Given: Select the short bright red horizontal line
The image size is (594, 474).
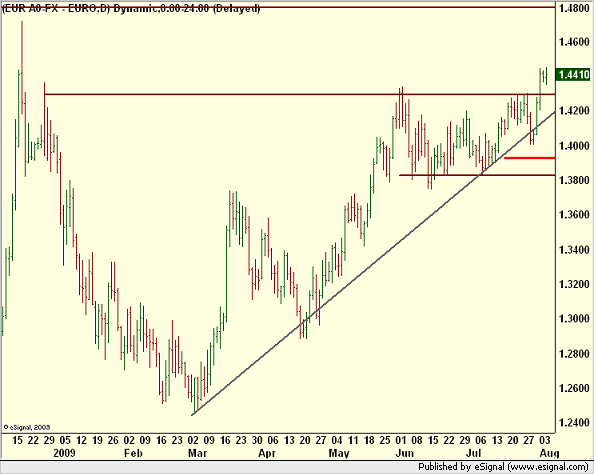Looking at the screenshot, I should [x=530, y=158].
